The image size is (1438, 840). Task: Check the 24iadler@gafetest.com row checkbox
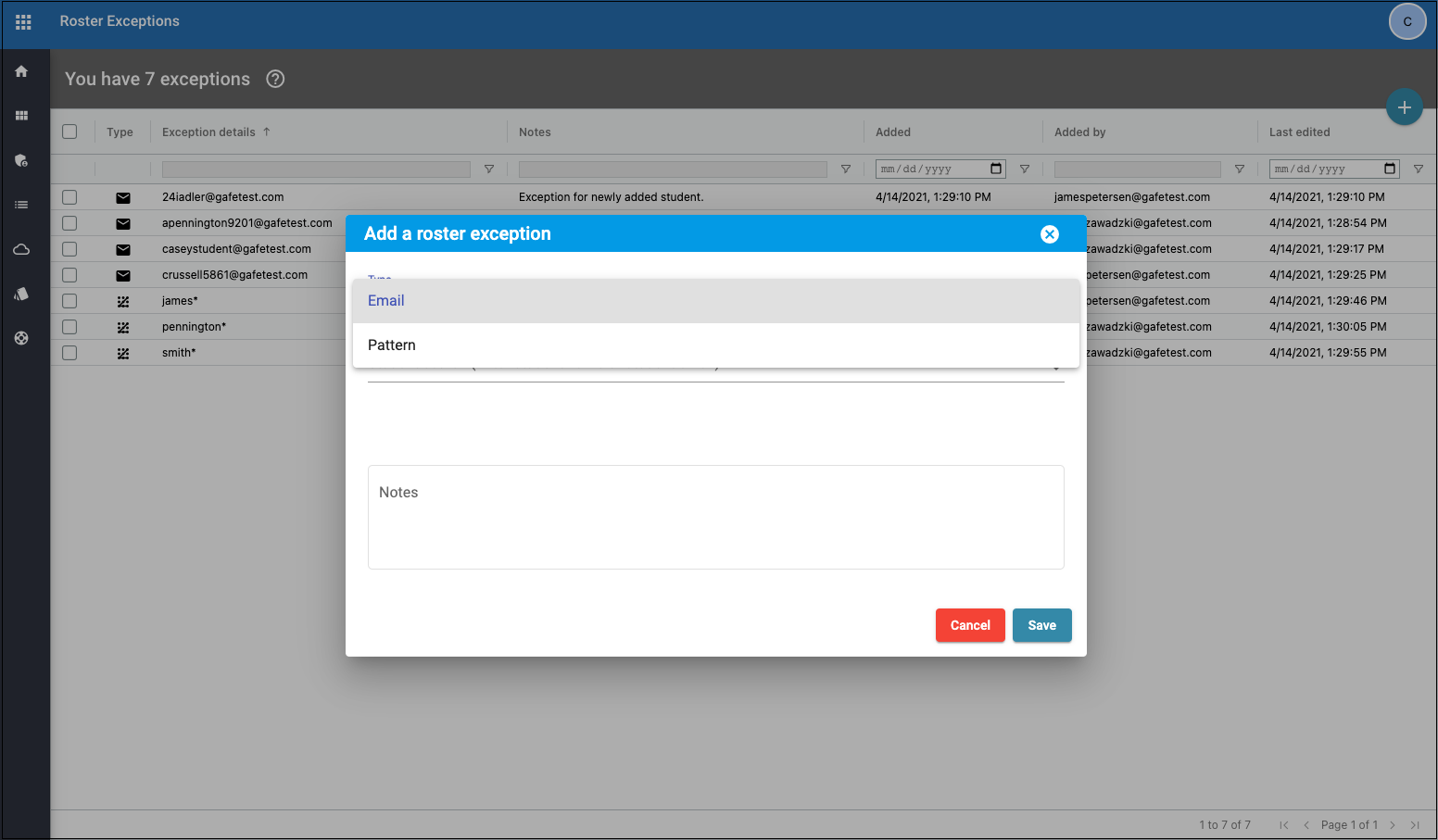[69, 197]
